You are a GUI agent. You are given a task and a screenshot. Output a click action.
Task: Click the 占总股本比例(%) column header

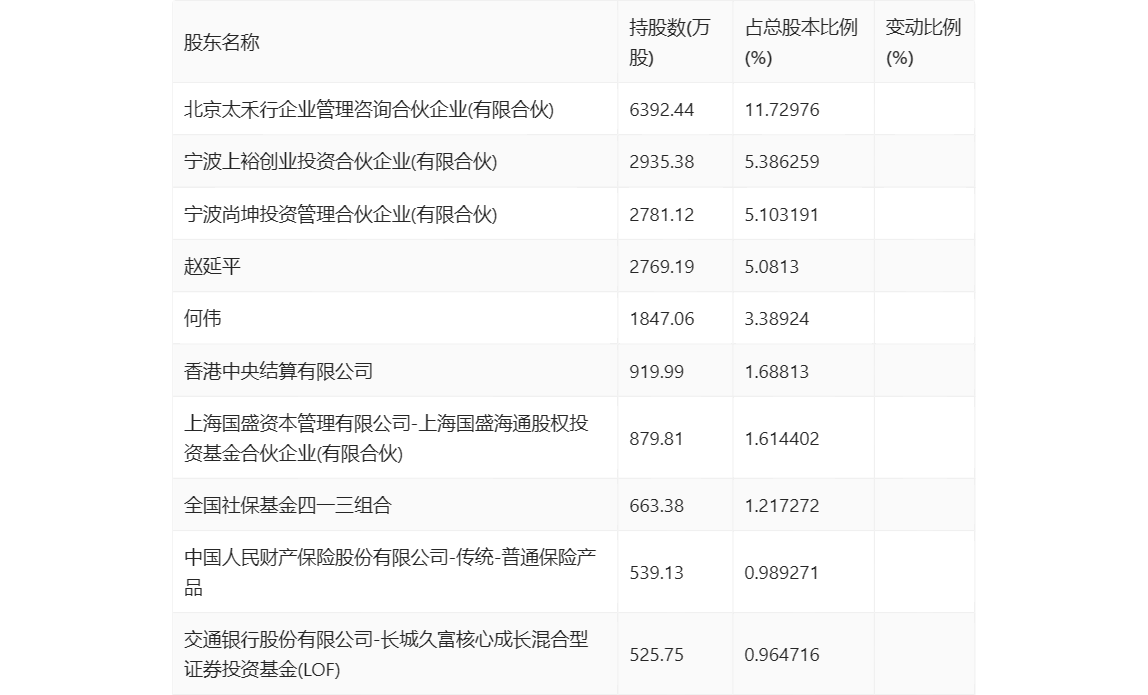point(801,42)
